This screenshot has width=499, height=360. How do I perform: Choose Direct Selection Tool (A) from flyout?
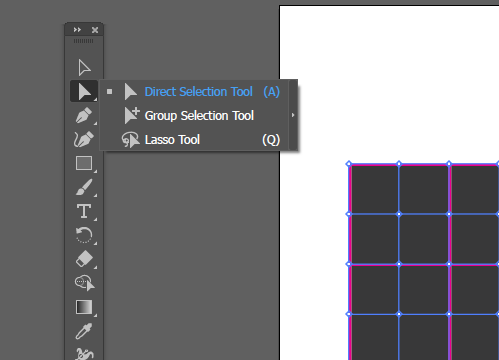pyautogui.click(x=194, y=92)
